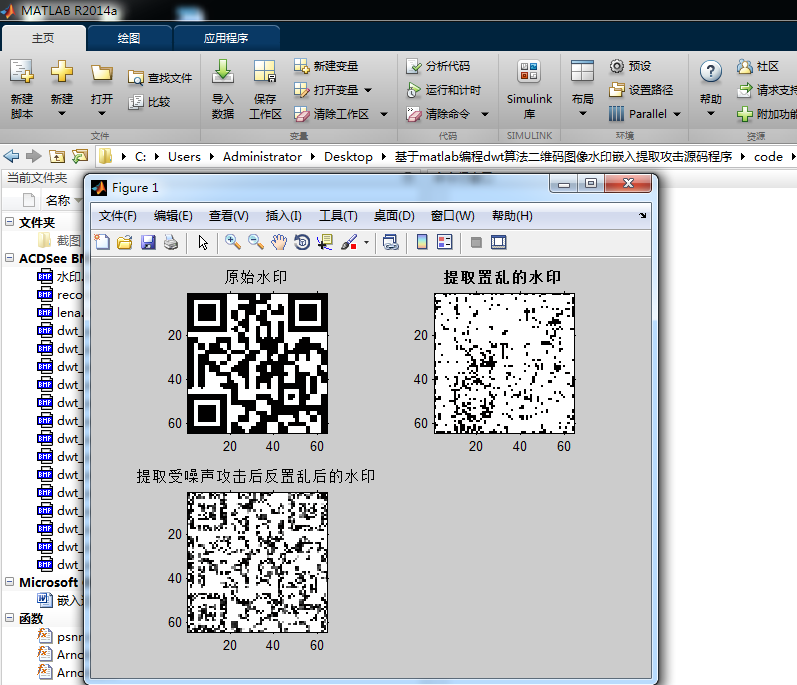Select Rotate 3D tool in Figure 1
Viewport: 797px width, 685px height.
click(x=302, y=242)
